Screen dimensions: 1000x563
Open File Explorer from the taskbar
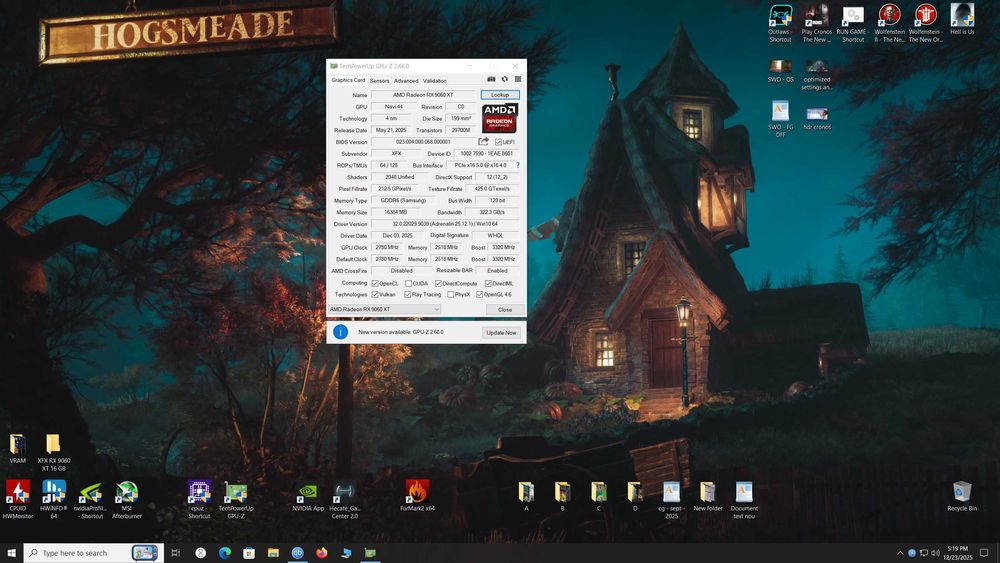[x=273, y=553]
